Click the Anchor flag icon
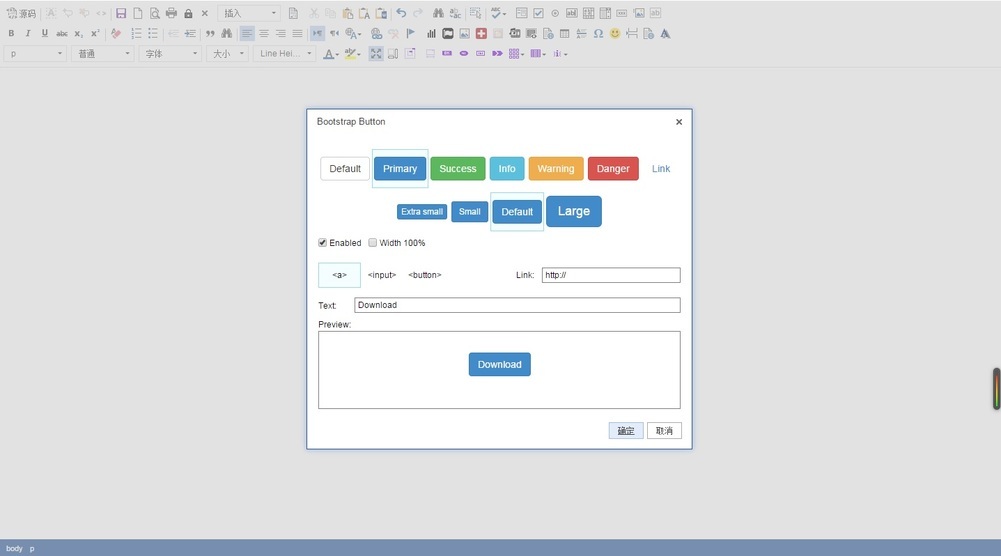The width and height of the screenshot is (1001, 556). 410,33
